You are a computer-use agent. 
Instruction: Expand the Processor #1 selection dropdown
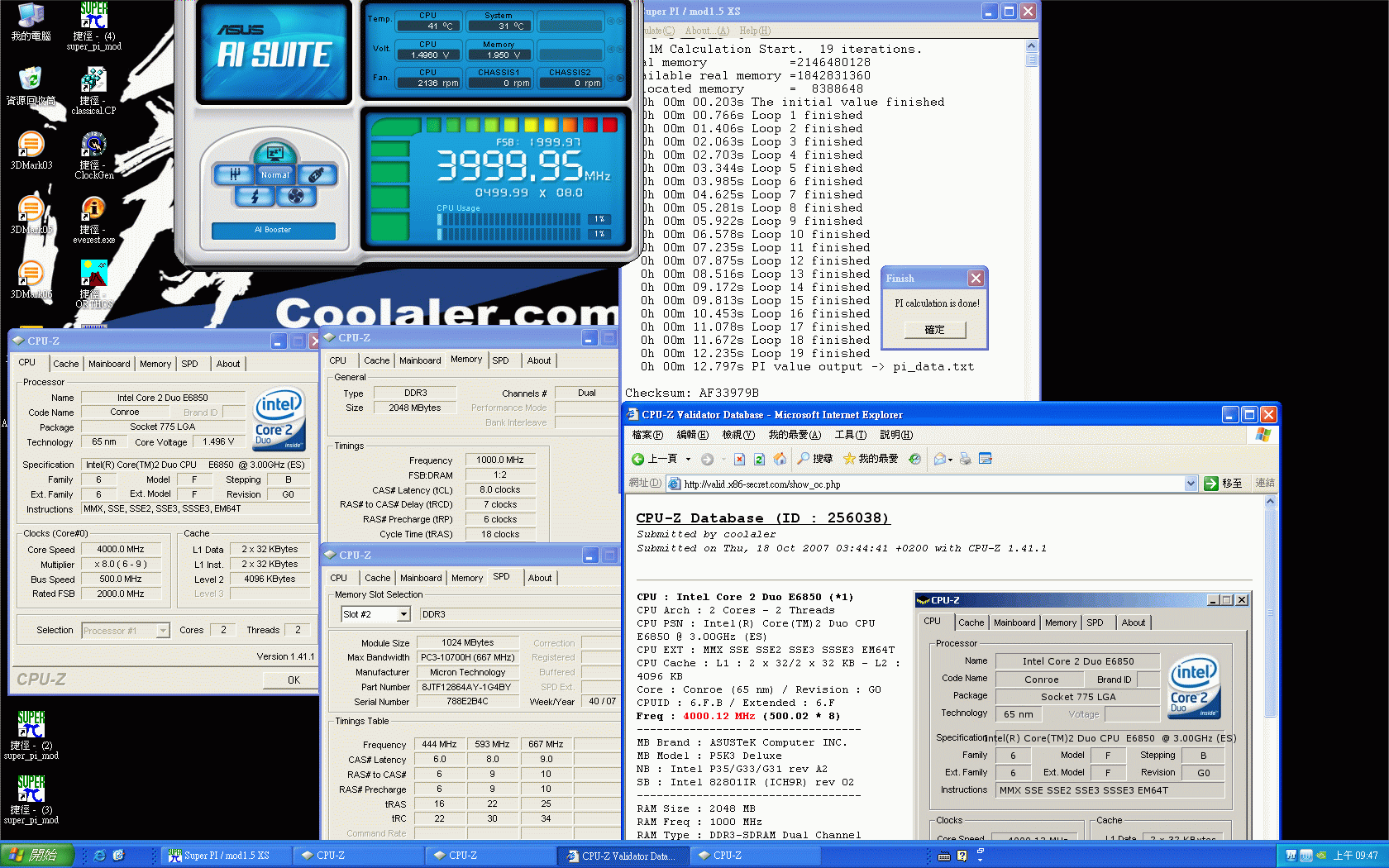[x=163, y=631]
